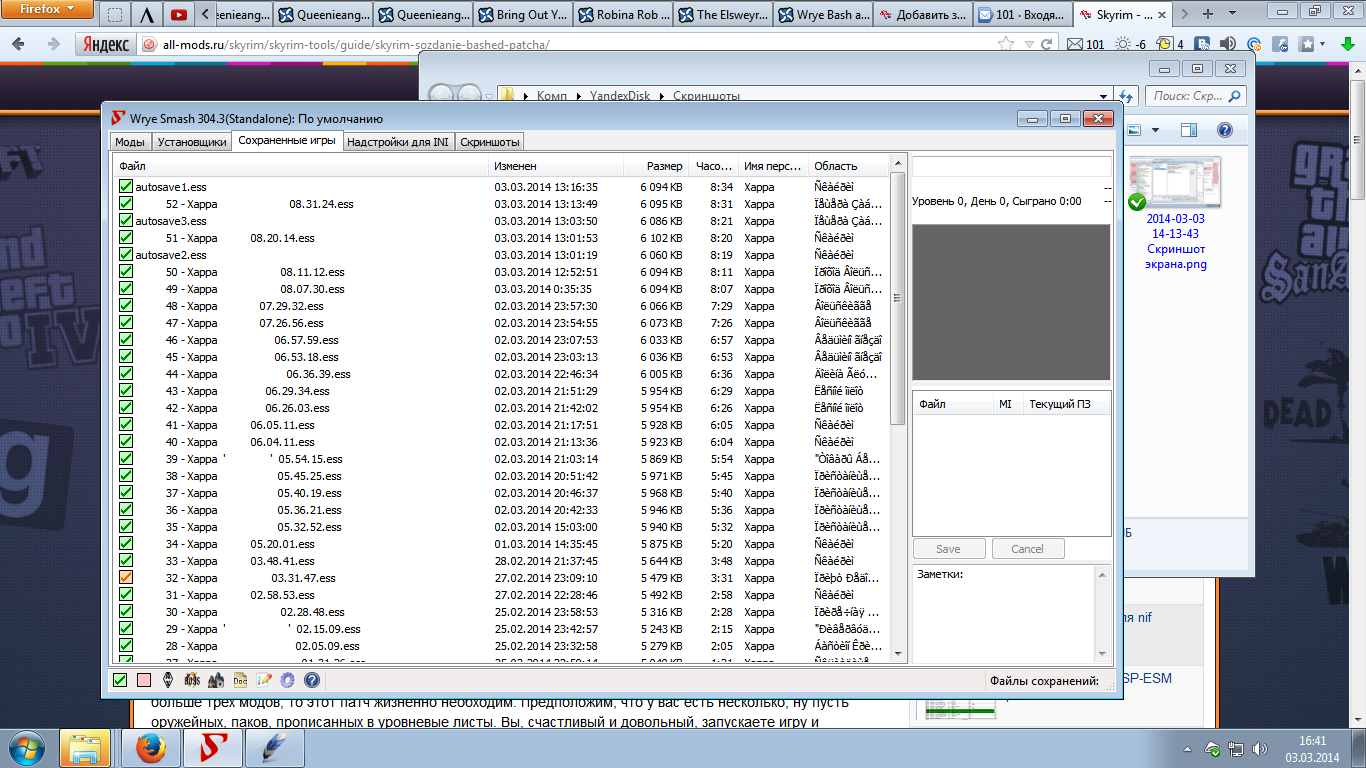Click the green checkmark launcher icon in Wrye Smash status bar

[x=120, y=680]
